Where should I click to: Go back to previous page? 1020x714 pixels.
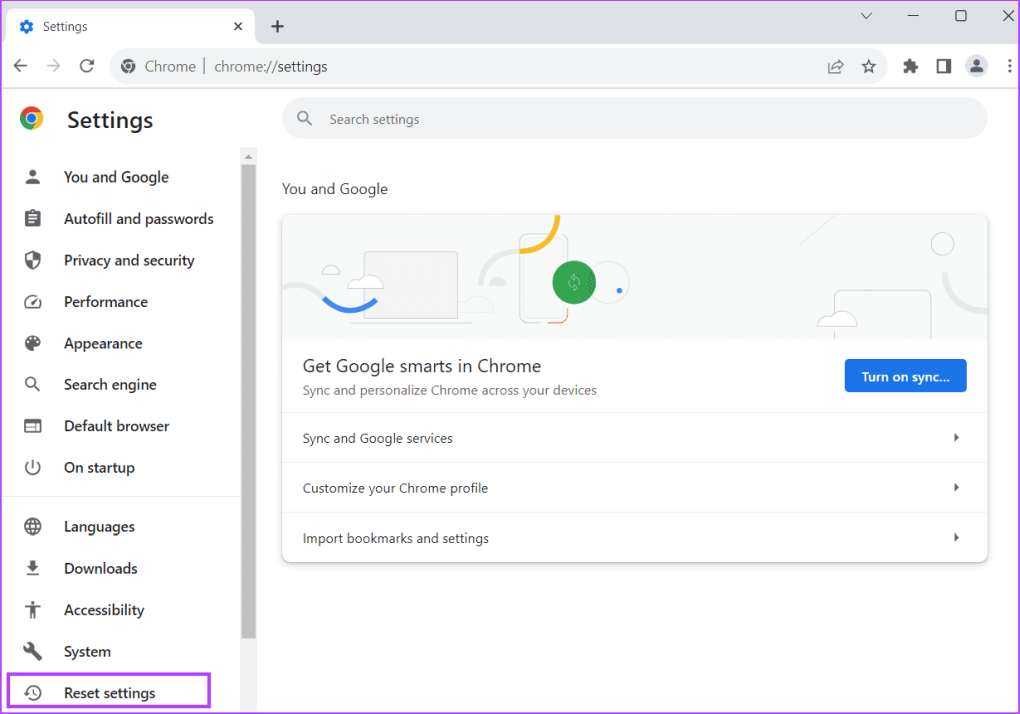click(21, 66)
